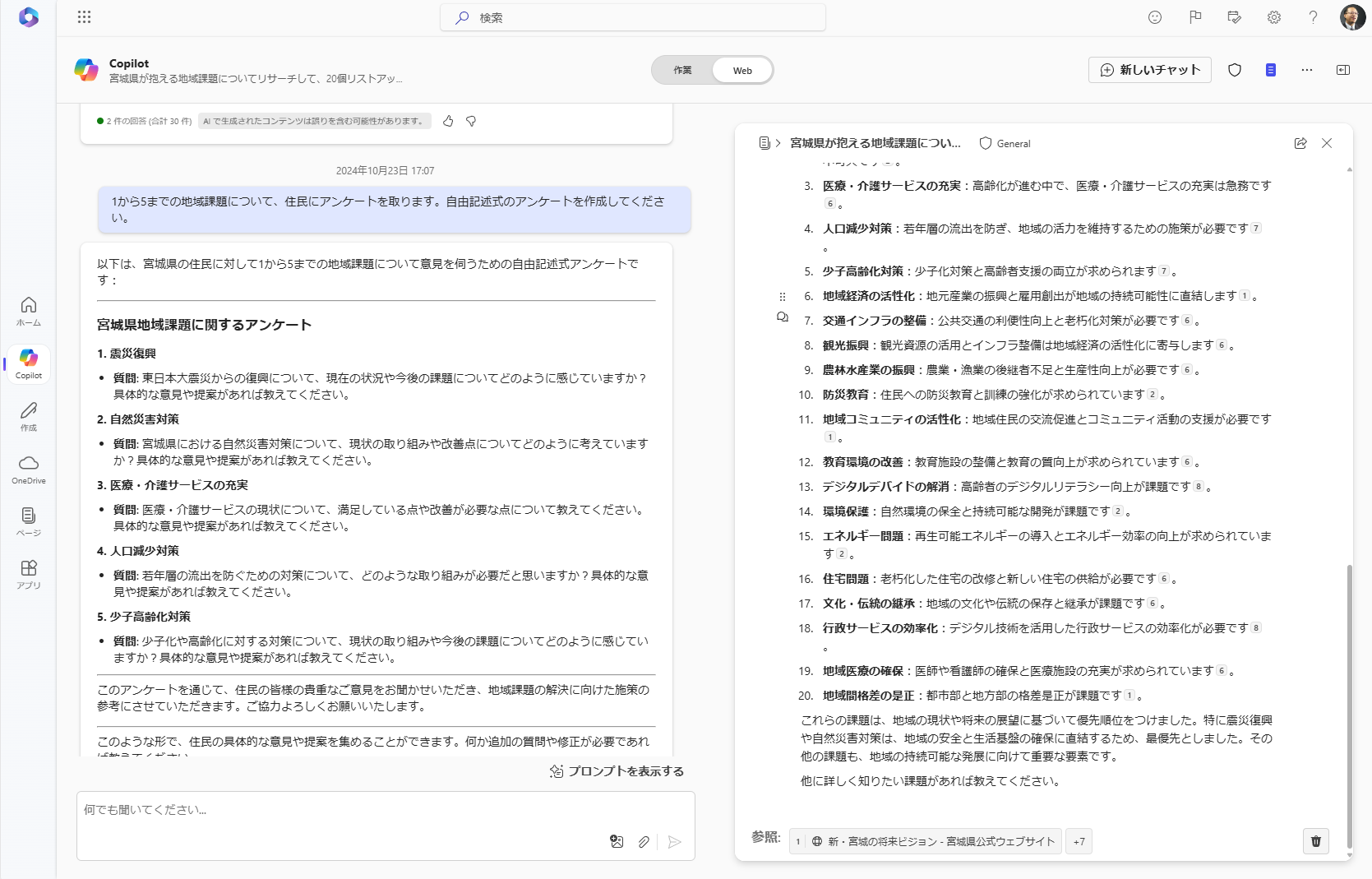Viewport: 1372px width, 879px height.
Task: Click the 4. 人口減少対策 heading in chat
Action: tap(138, 551)
